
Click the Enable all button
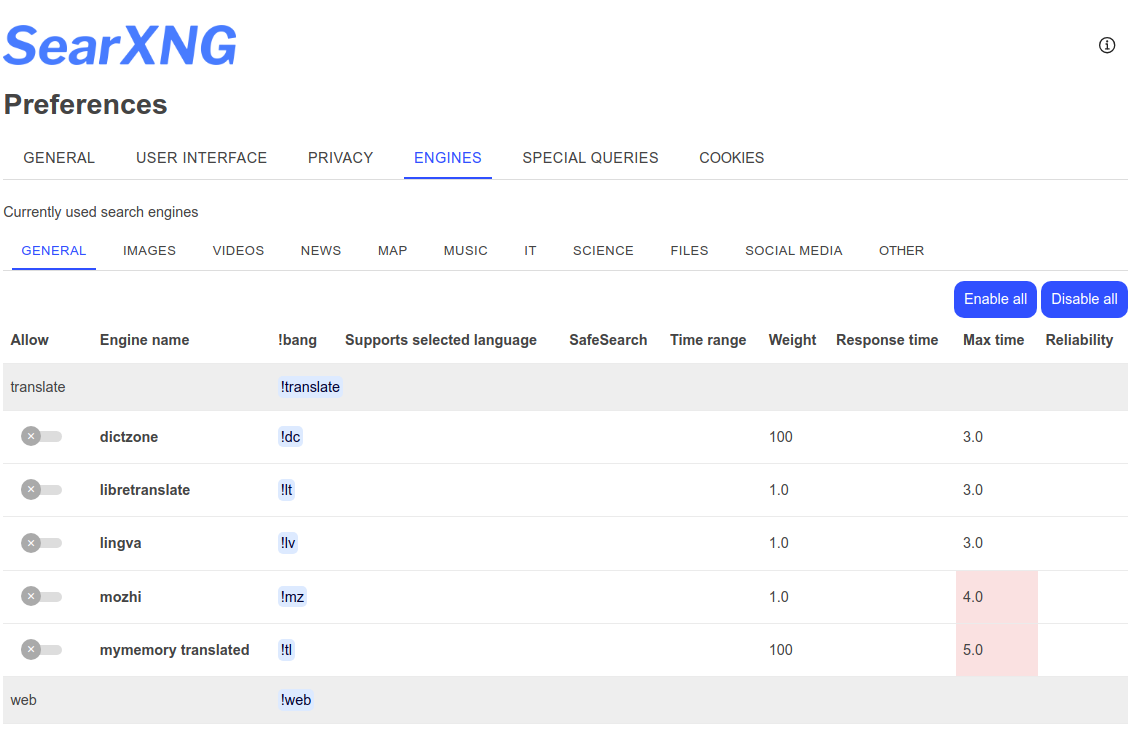[995, 299]
